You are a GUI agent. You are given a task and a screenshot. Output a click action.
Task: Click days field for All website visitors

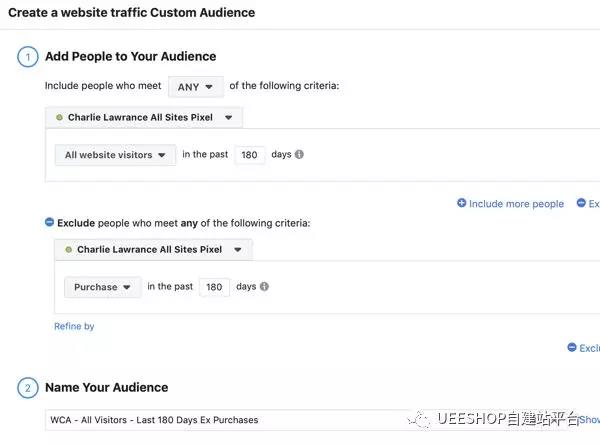[249, 155]
